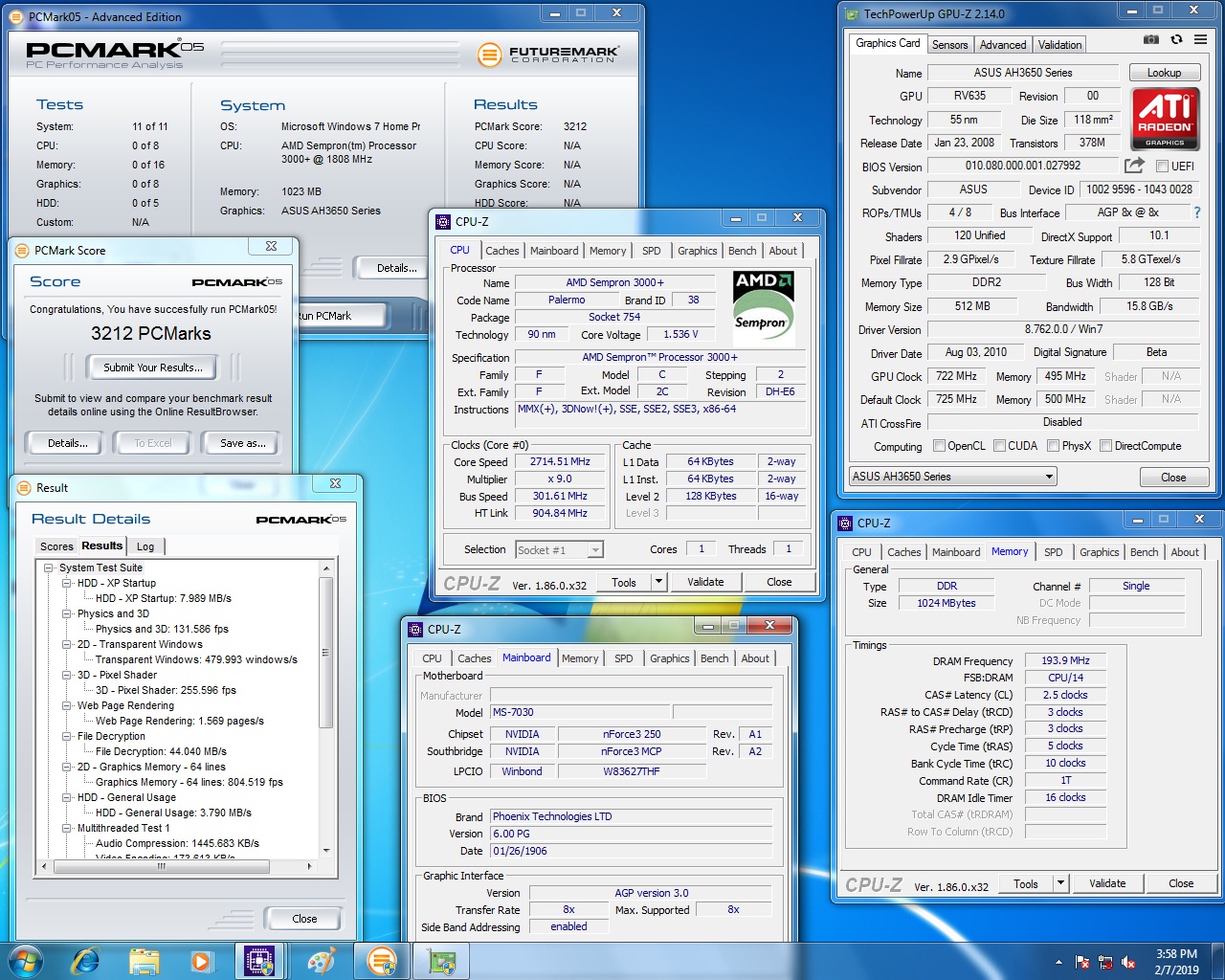Click the GPU-Z title bar icon
The image size is (1225, 980).
[x=853, y=14]
